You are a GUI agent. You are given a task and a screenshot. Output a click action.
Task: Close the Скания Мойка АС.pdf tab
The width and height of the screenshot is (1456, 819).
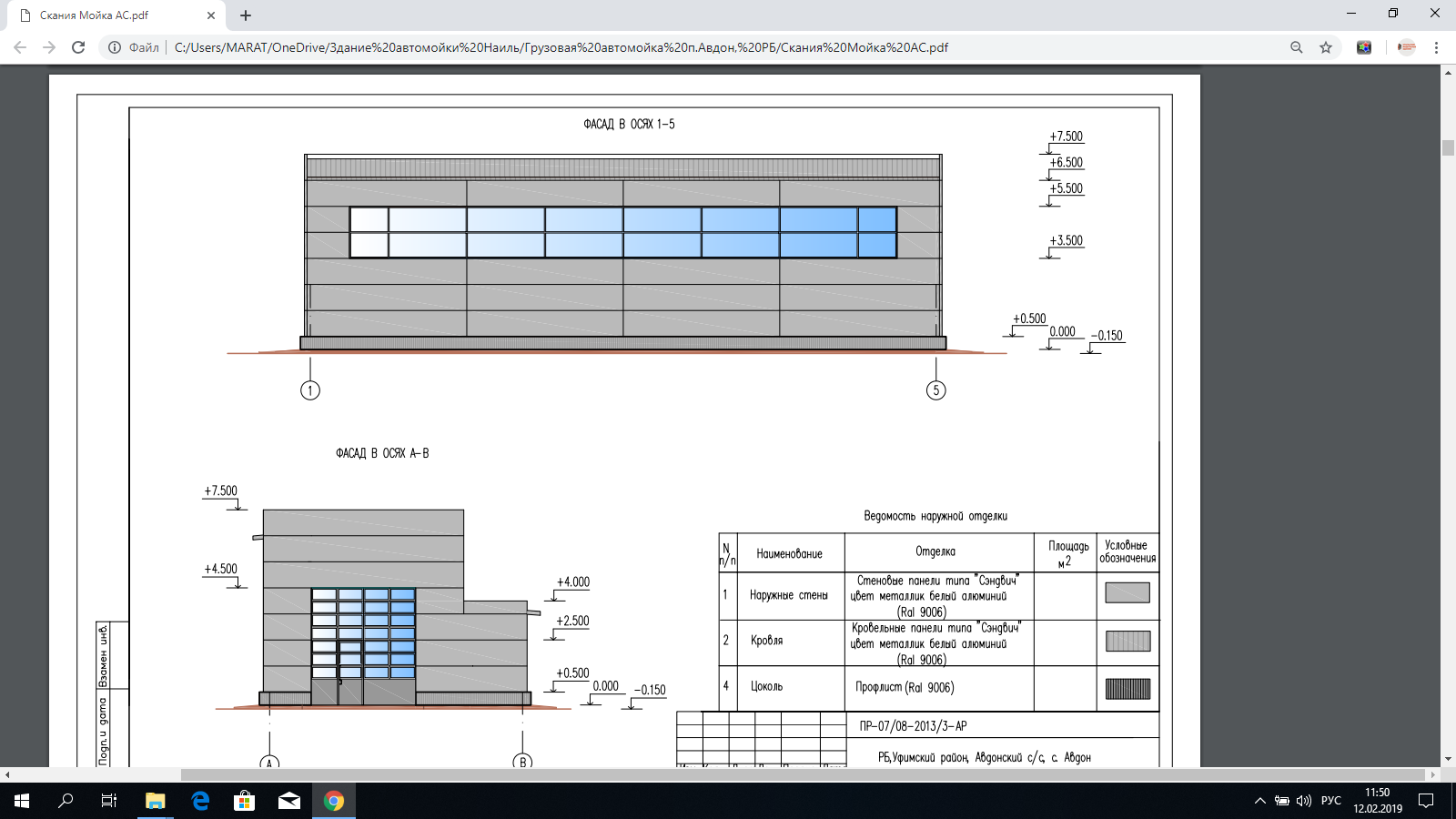pos(211,15)
